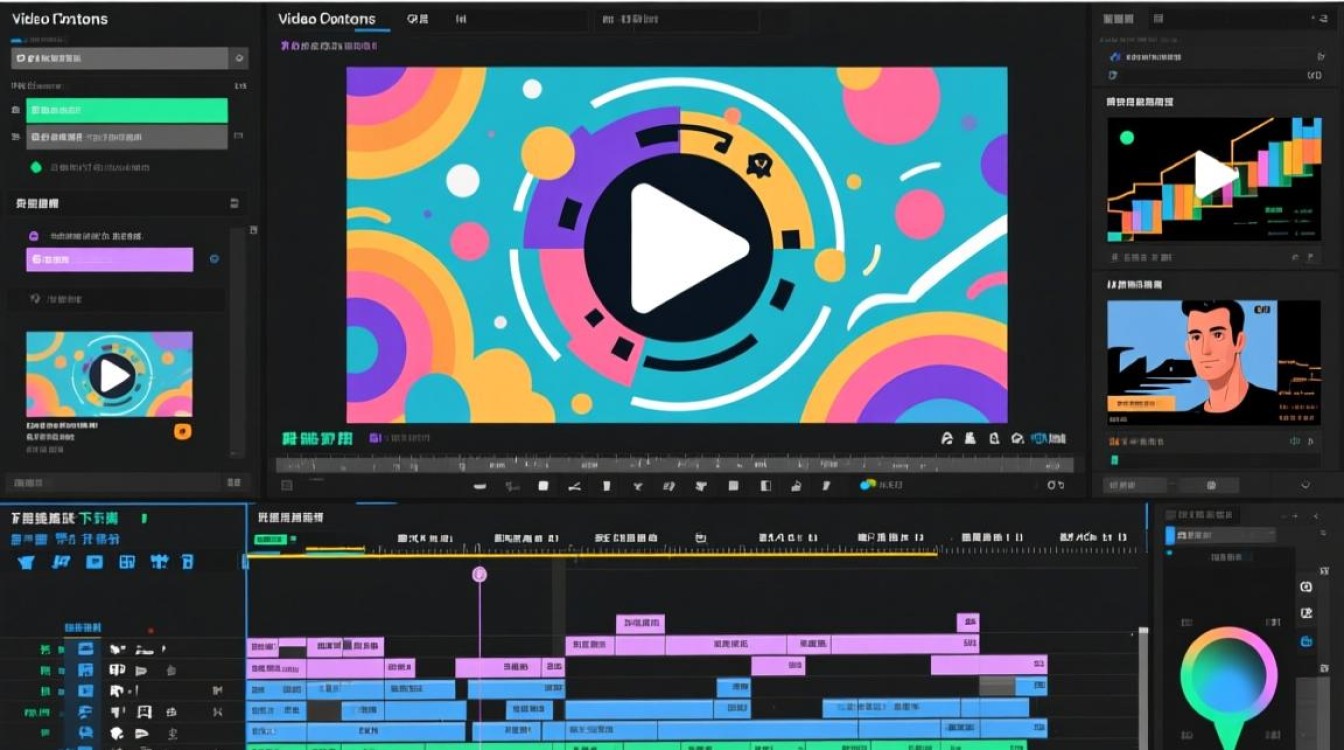This screenshot has height=750, width=1344.
Task: Click the blue icon beside the color wheel panel
Action: tap(1306, 641)
